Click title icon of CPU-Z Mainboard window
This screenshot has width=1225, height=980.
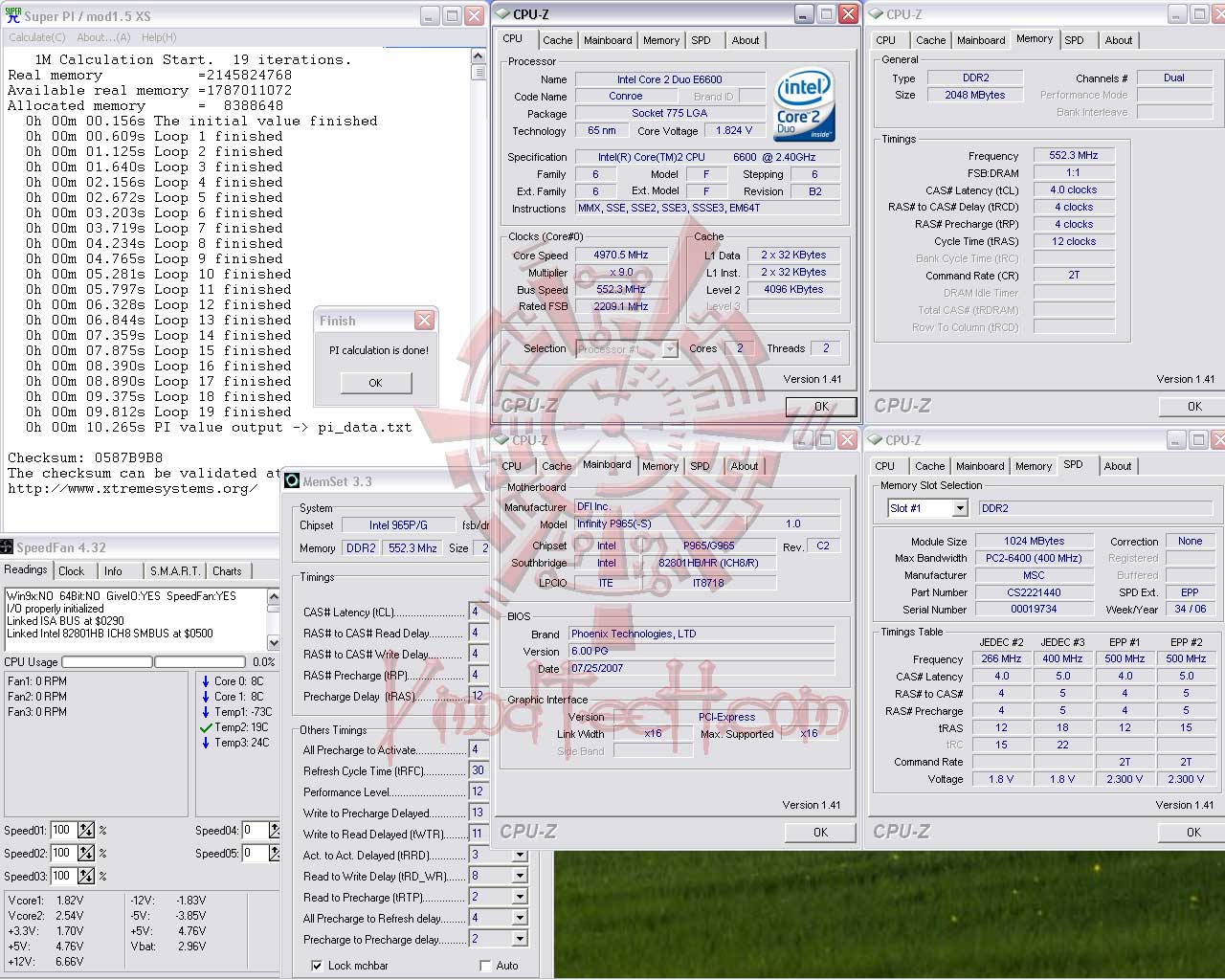coord(502,440)
